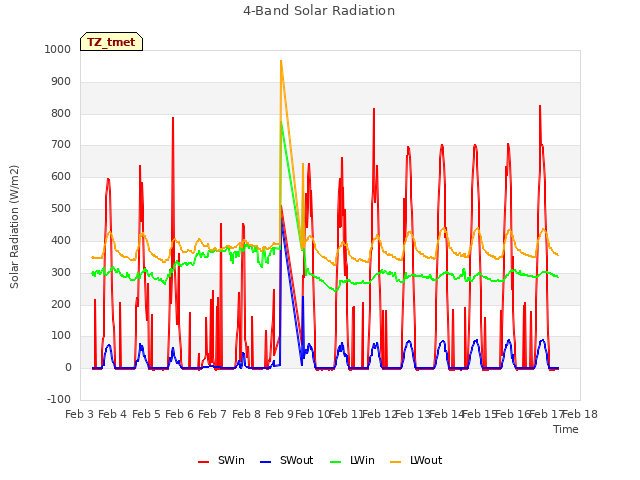The width and height of the screenshot is (640, 480).
Task: Click the 0 y-axis tick label
Action: pyautogui.click(x=68, y=367)
